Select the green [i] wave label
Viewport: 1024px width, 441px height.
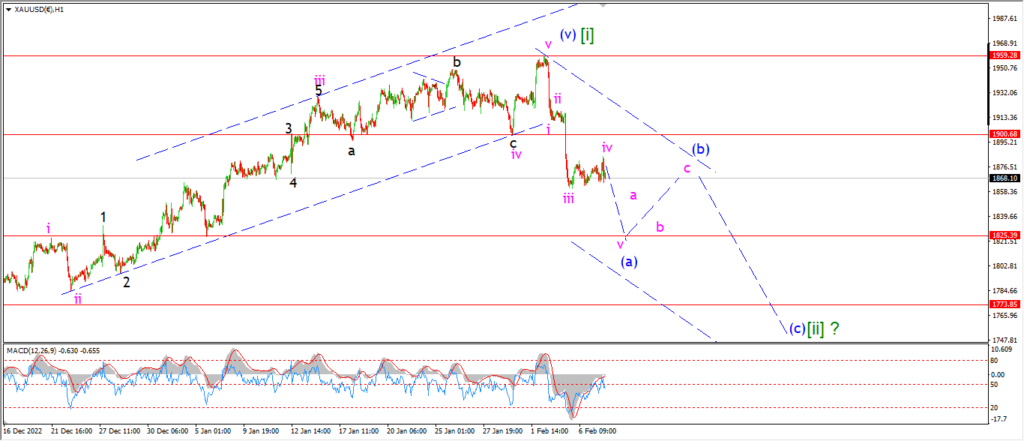[x=587, y=36]
